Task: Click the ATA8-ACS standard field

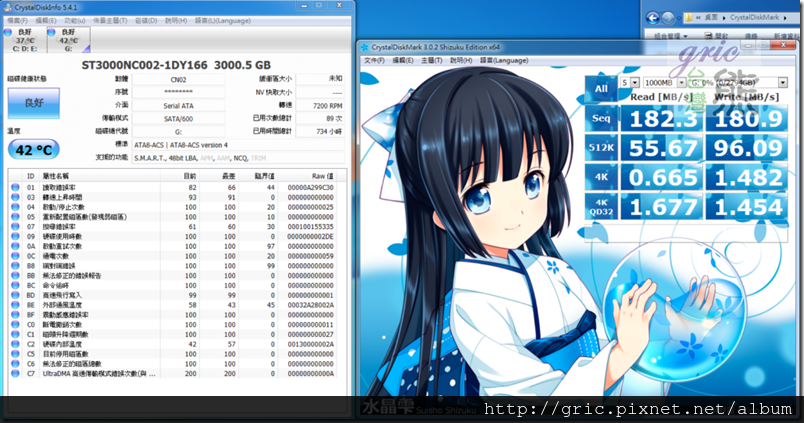Action: click(x=238, y=145)
